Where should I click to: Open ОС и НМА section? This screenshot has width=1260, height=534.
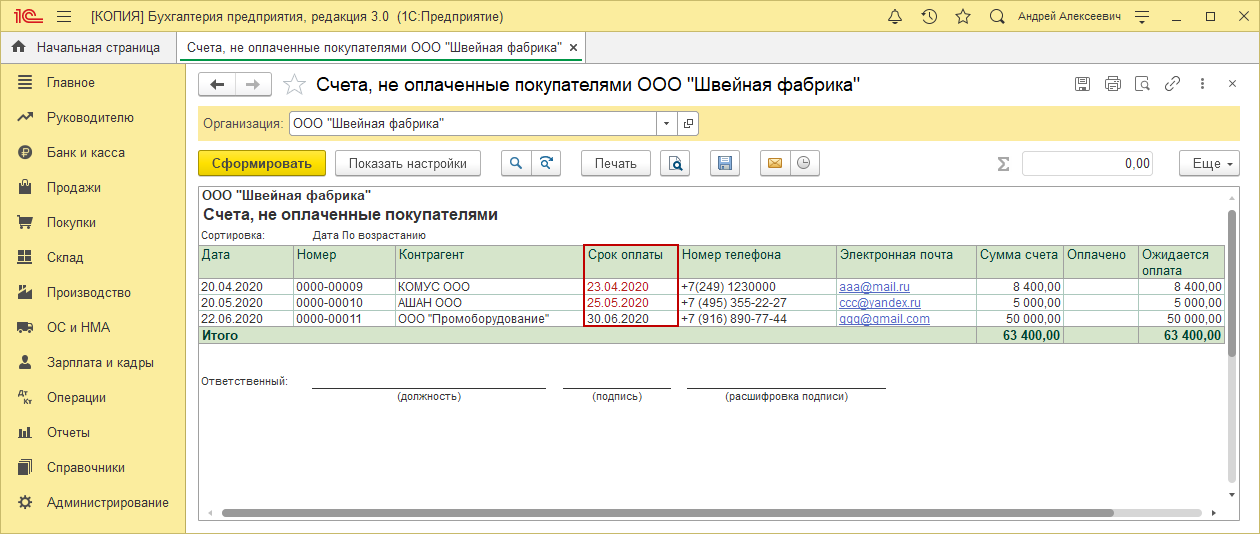click(78, 327)
